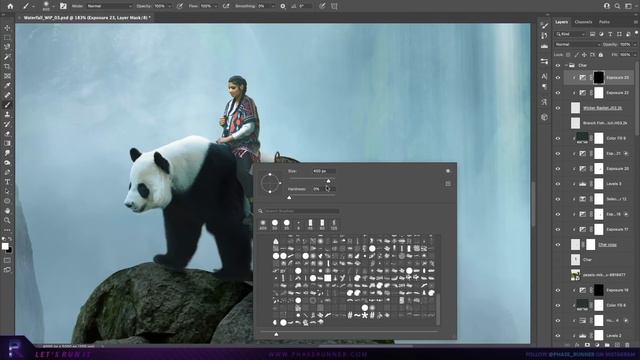Click brush thumbnail size slider handle

pos(276,334)
